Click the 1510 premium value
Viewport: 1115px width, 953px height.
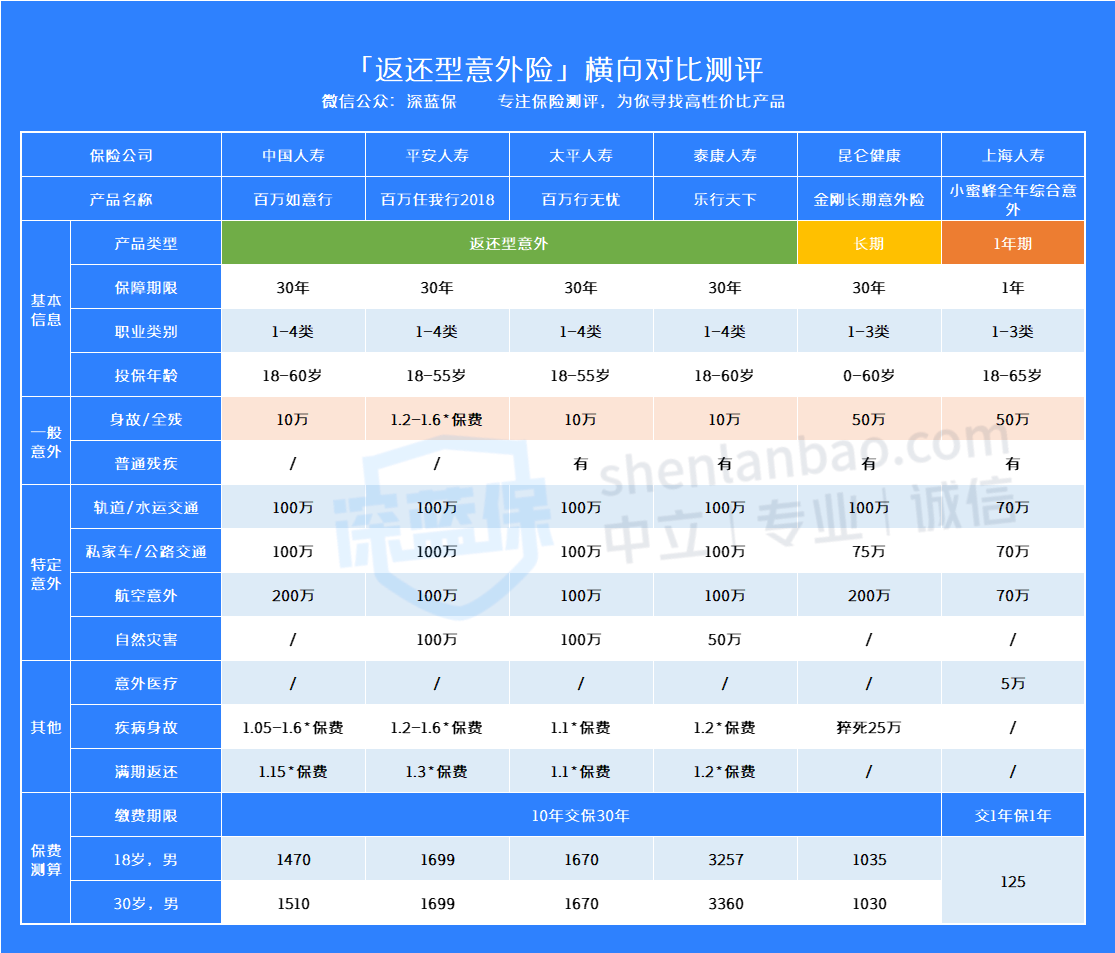(x=293, y=904)
